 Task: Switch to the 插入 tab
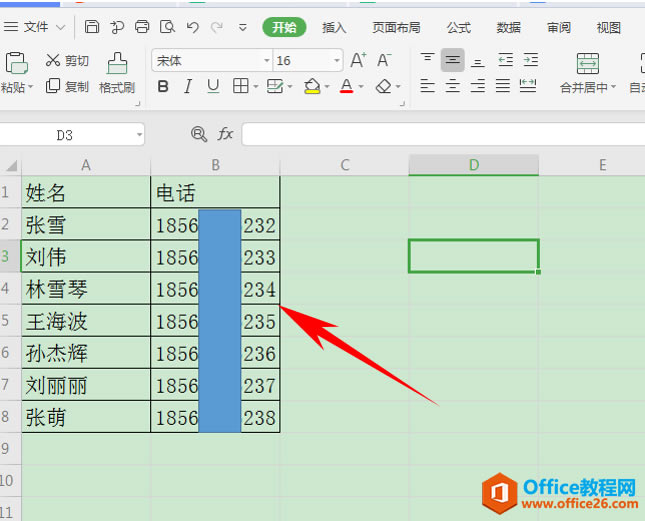coord(334,28)
